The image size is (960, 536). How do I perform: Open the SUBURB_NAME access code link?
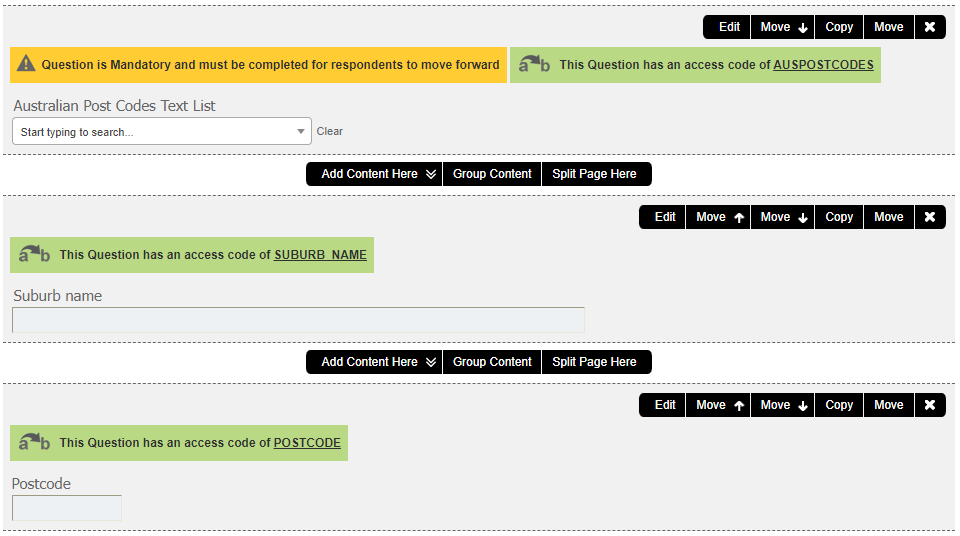[x=320, y=254]
